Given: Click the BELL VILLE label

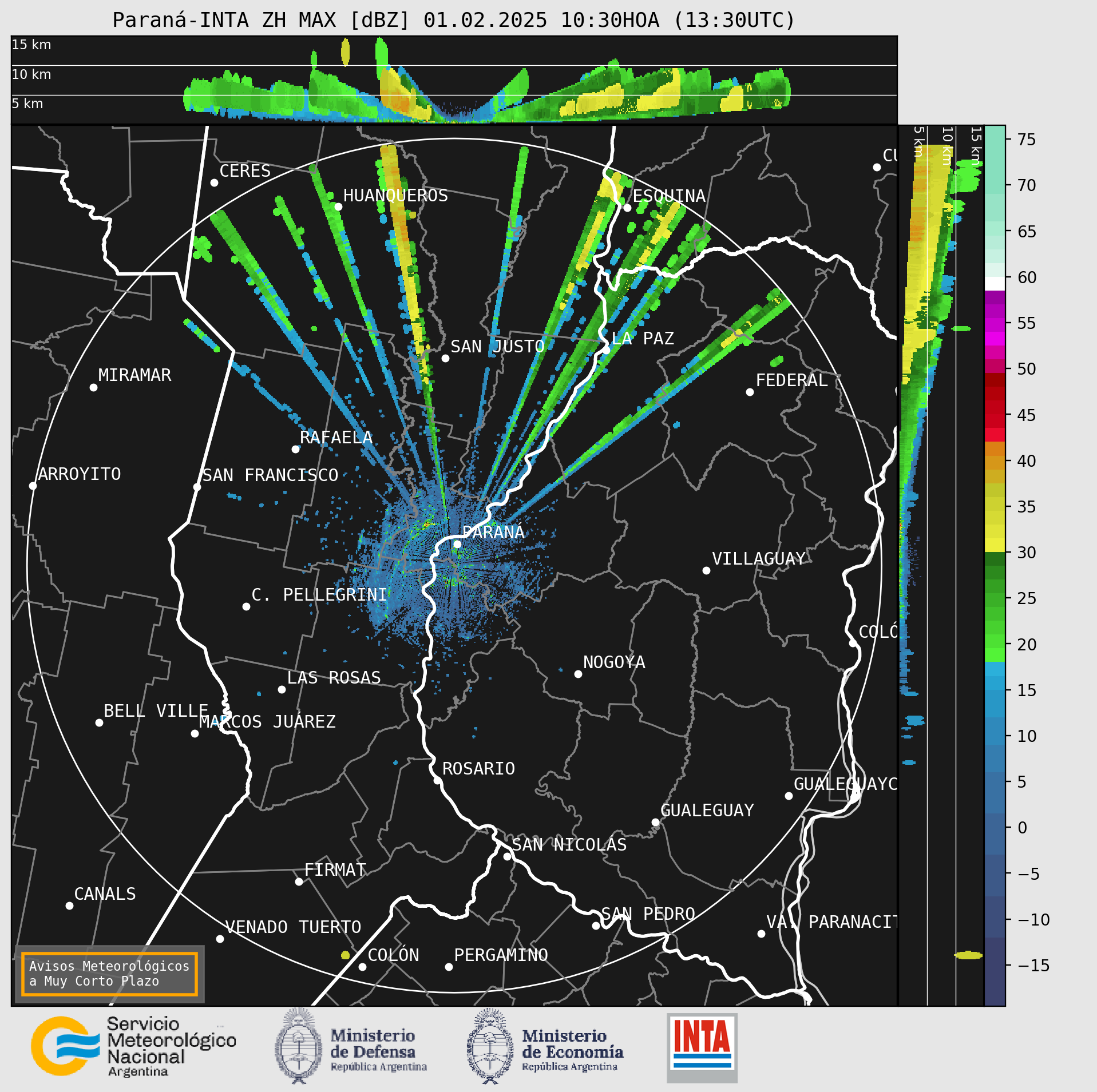Looking at the screenshot, I should pos(156,710).
